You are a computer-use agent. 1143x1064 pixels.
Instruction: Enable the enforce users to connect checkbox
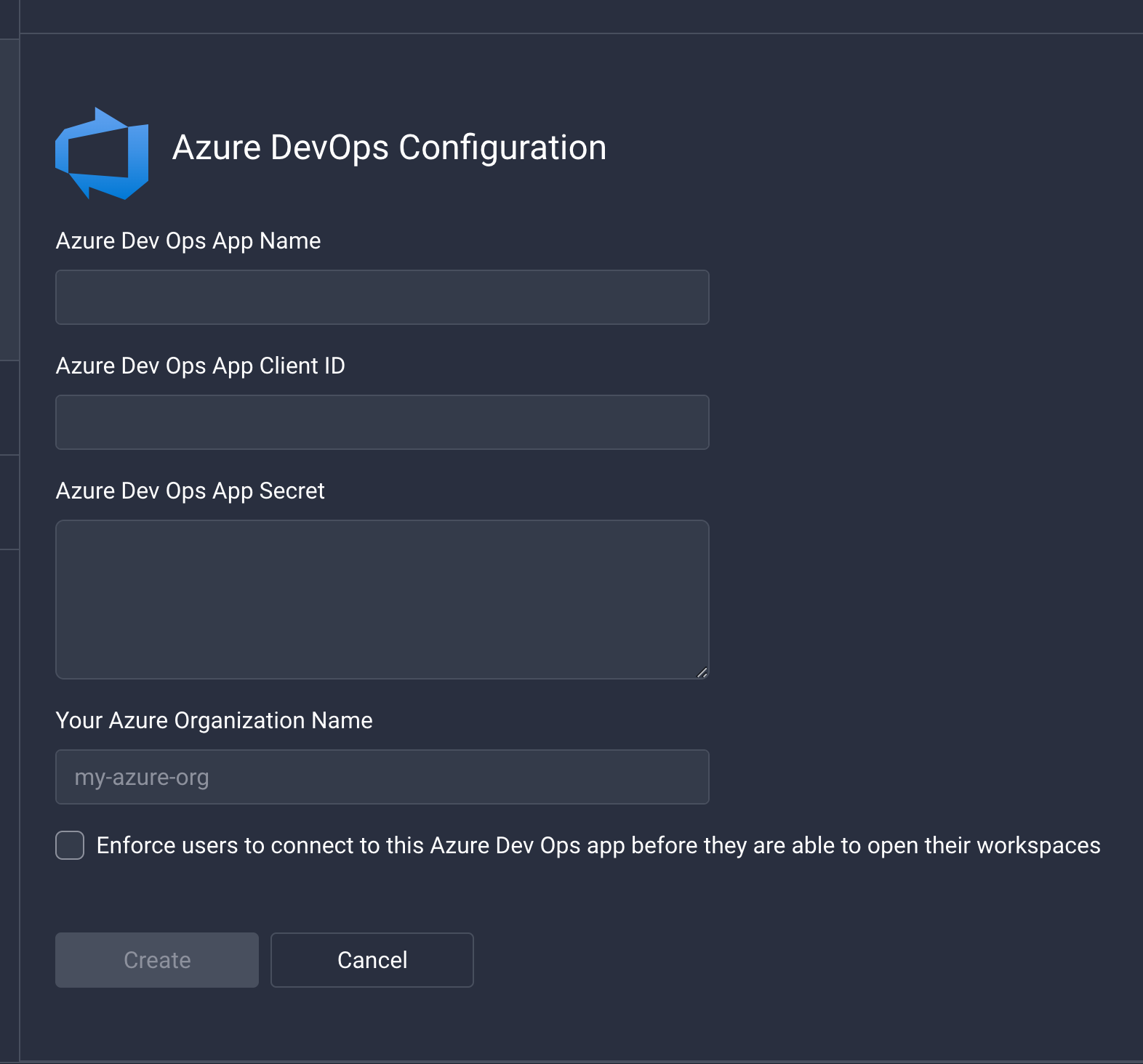tap(70, 845)
